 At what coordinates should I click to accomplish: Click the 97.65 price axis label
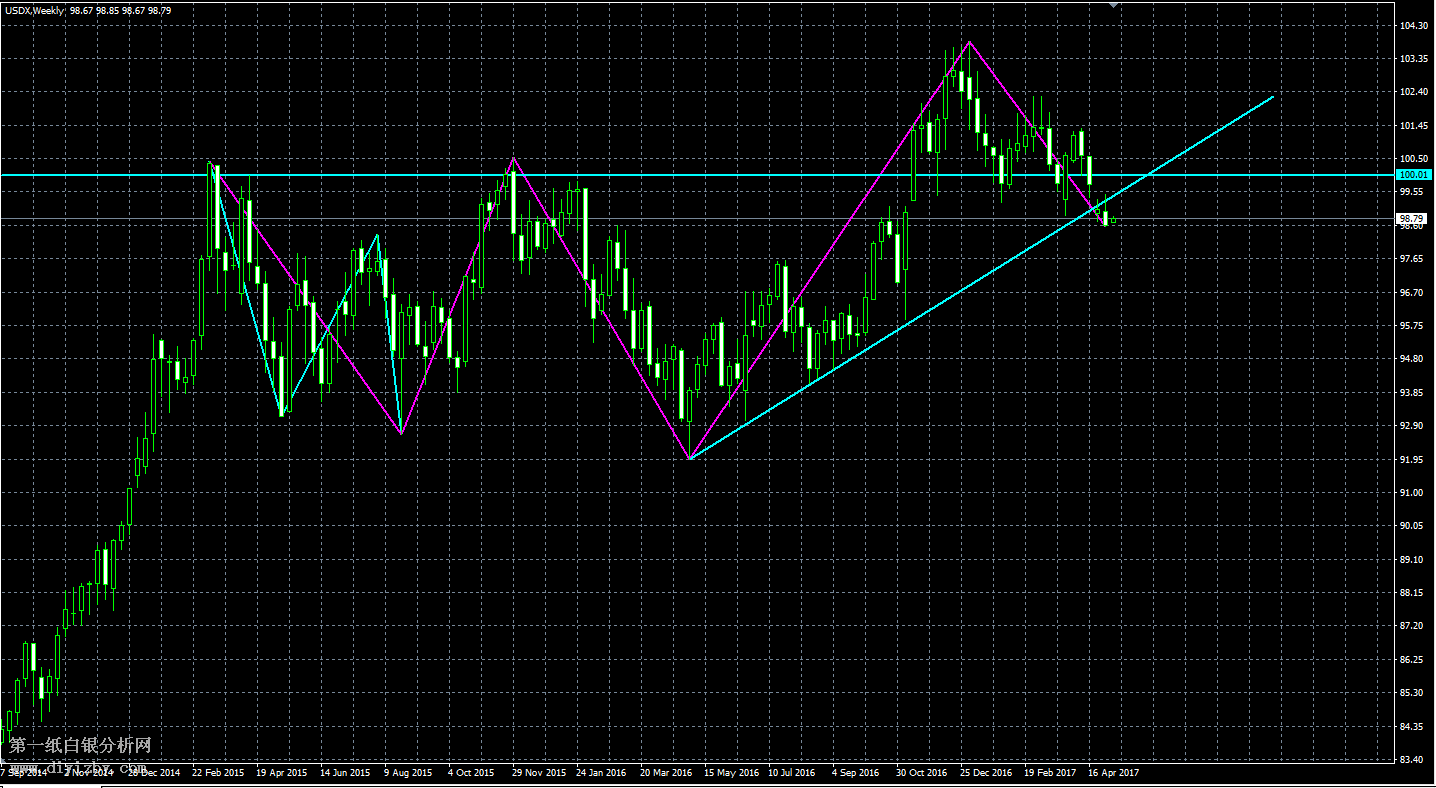pos(1412,259)
